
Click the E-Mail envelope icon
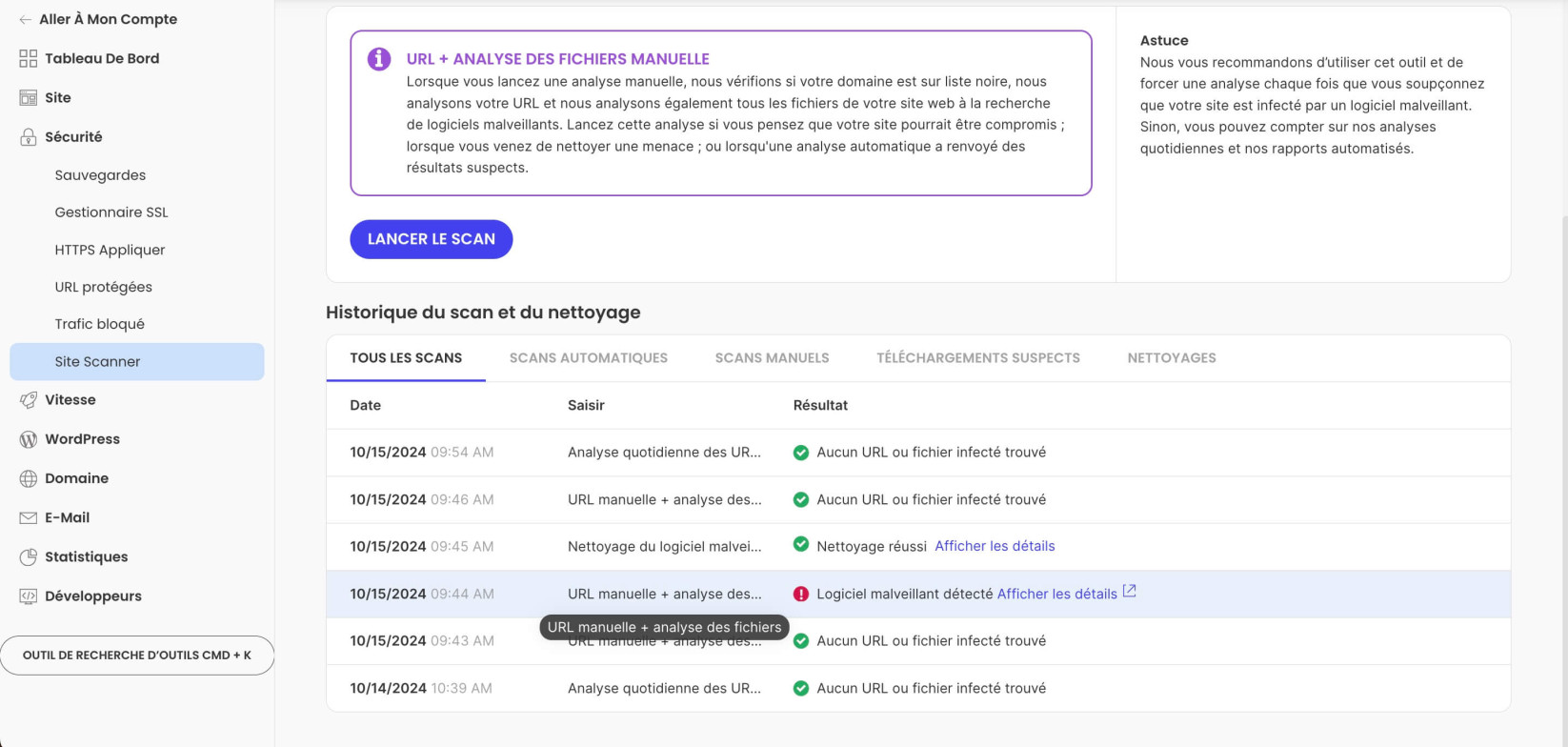(29, 517)
